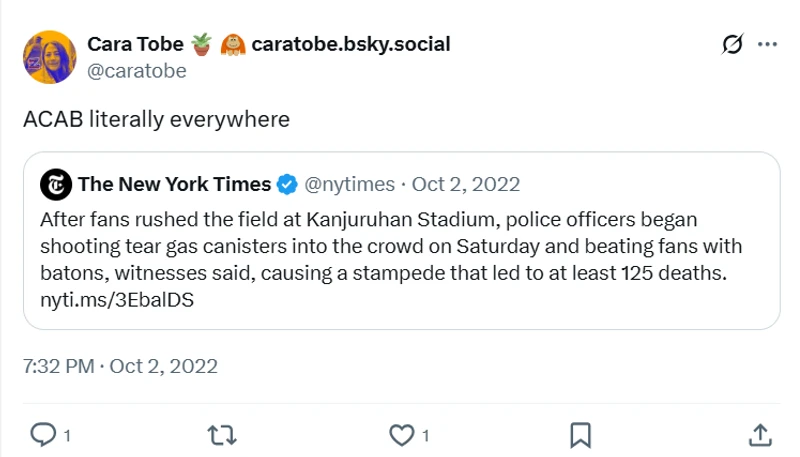
Task: Click The New York Times account name
Action: click(174, 184)
